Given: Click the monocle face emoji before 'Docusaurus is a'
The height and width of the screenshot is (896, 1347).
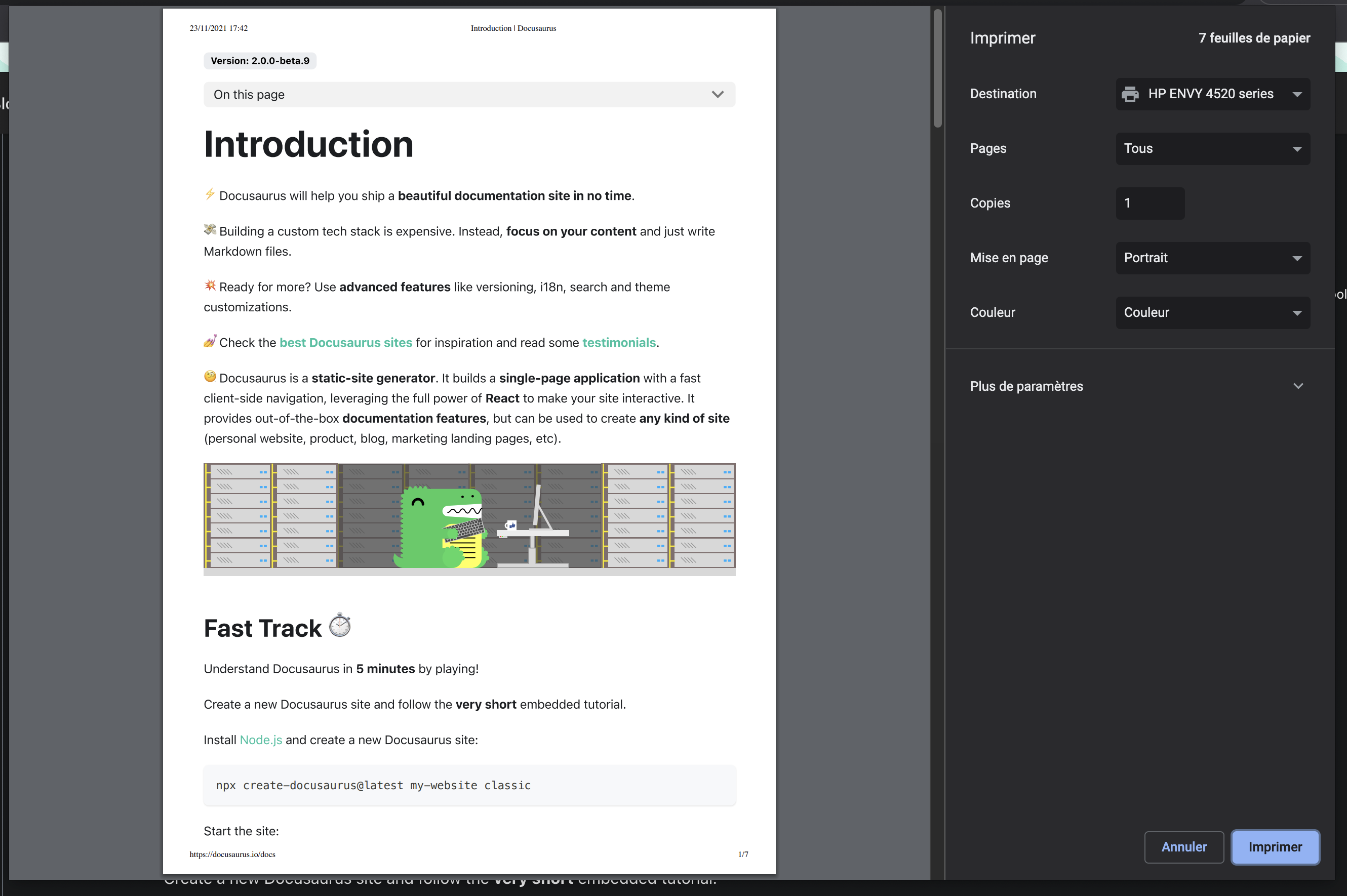Looking at the screenshot, I should coord(210,377).
